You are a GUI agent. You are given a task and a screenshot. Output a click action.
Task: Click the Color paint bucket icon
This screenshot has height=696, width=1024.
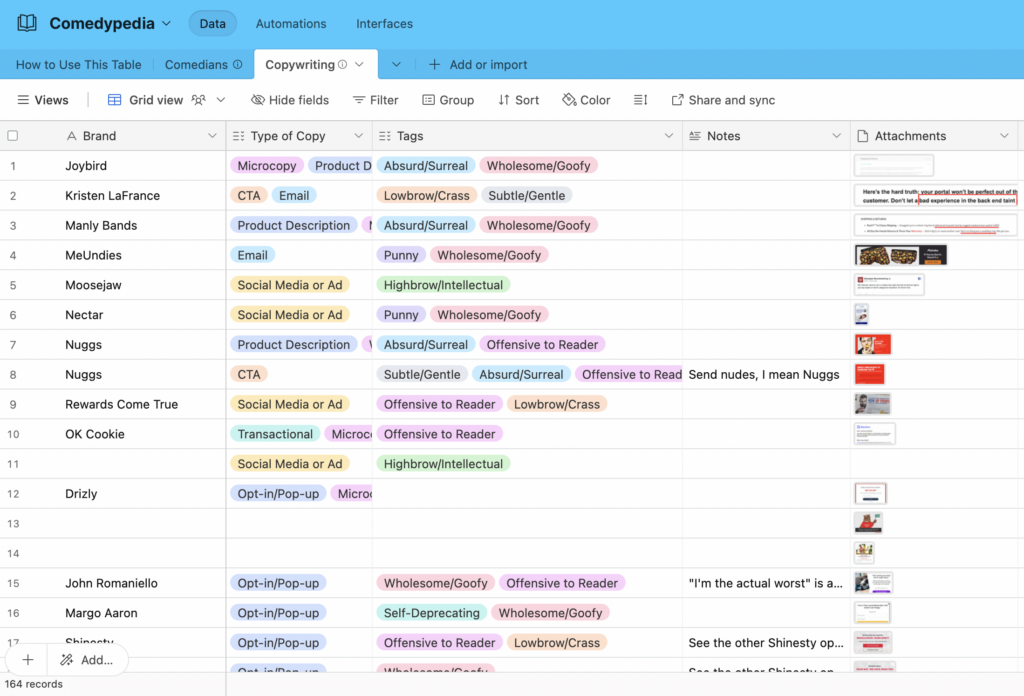pyautogui.click(x=569, y=100)
